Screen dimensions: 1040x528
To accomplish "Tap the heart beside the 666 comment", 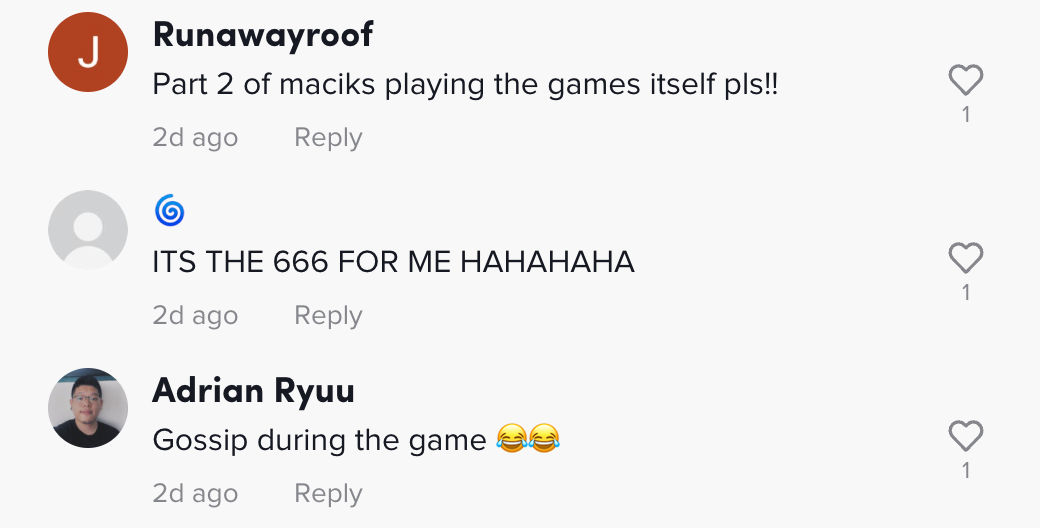I will (x=966, y=257).
